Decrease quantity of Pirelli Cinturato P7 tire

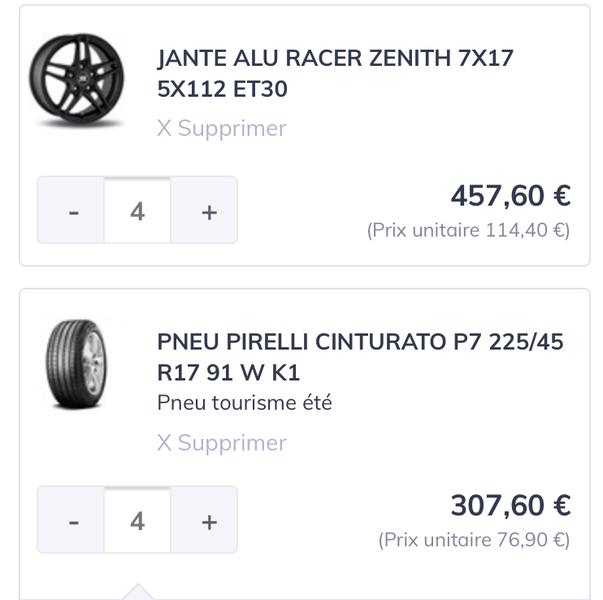coord(71,520)
